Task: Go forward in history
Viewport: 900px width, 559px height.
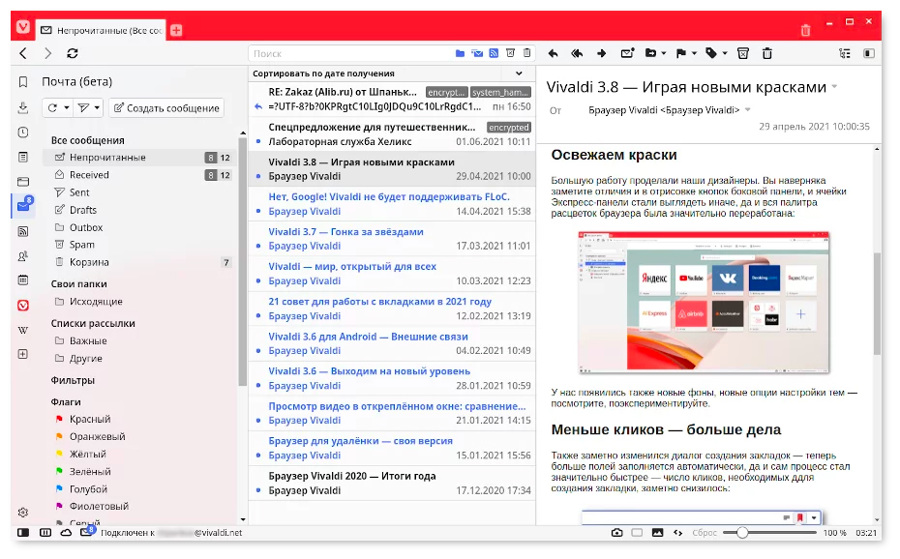Action: (x=48, y=53)
